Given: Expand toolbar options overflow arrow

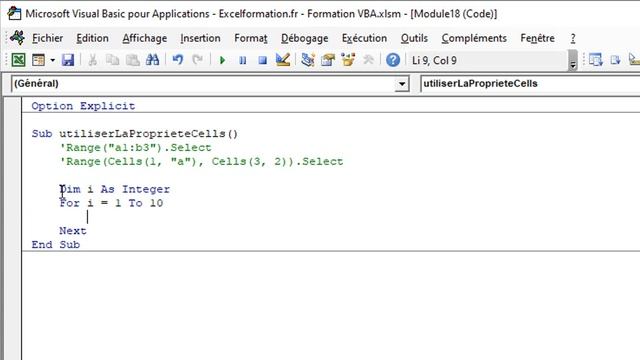Looking at the screenshot, I should (x=573, y=60).
